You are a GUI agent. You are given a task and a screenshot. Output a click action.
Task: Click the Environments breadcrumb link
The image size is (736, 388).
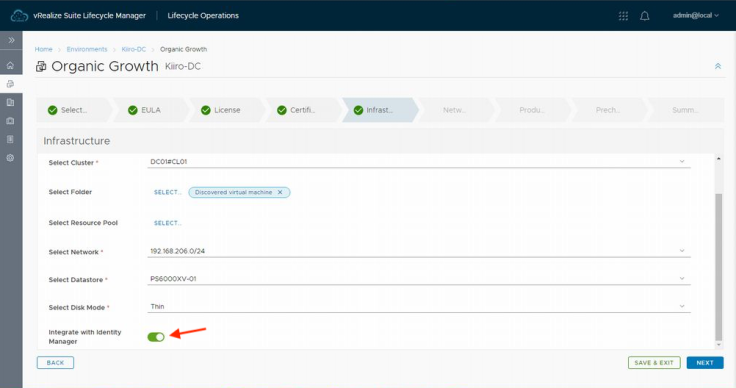pos(87,49)
